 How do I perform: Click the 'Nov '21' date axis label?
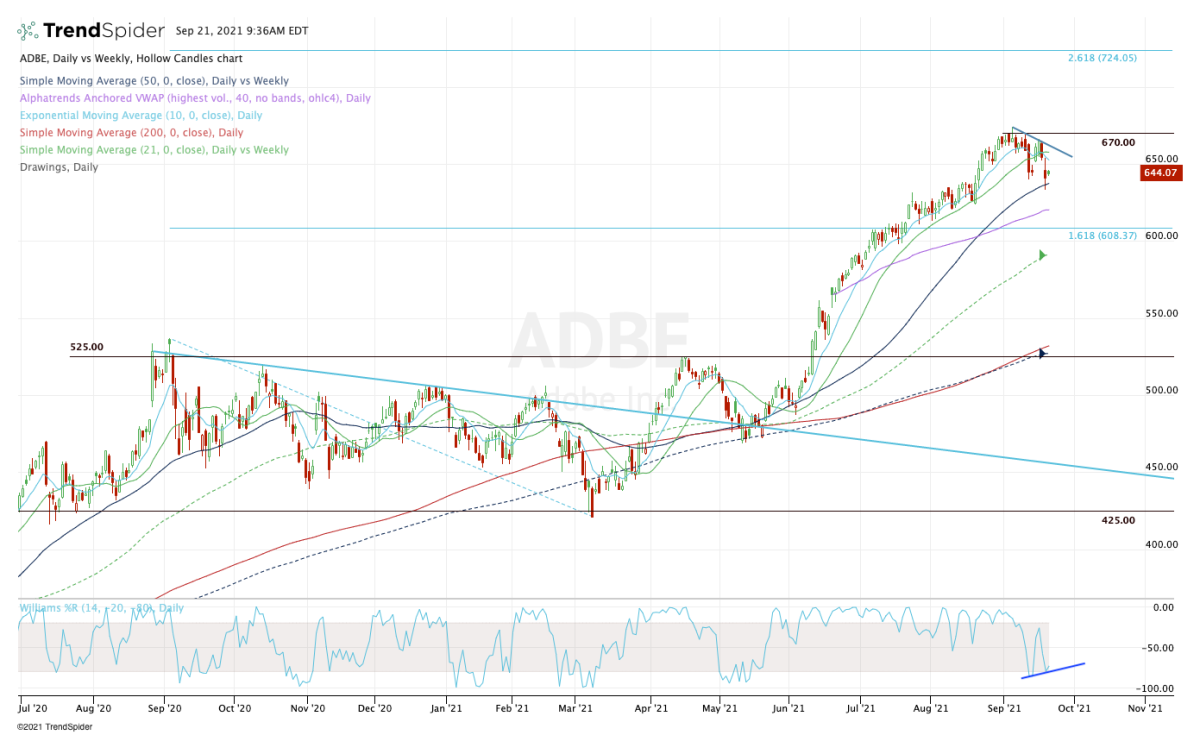pos(1144,708)
